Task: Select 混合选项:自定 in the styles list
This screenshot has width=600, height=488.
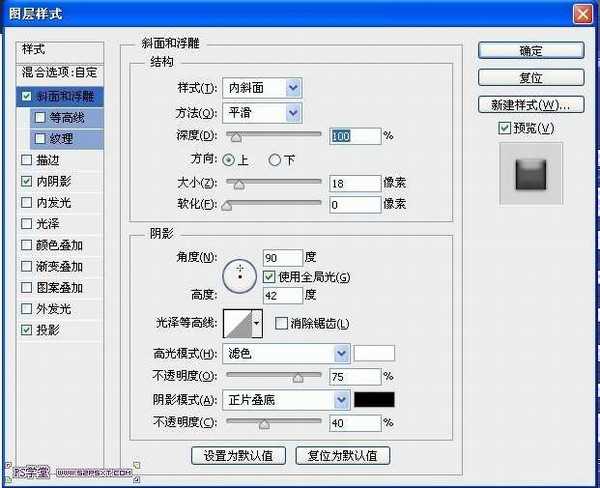Action: pyautogui.click(x=61, y=73)
